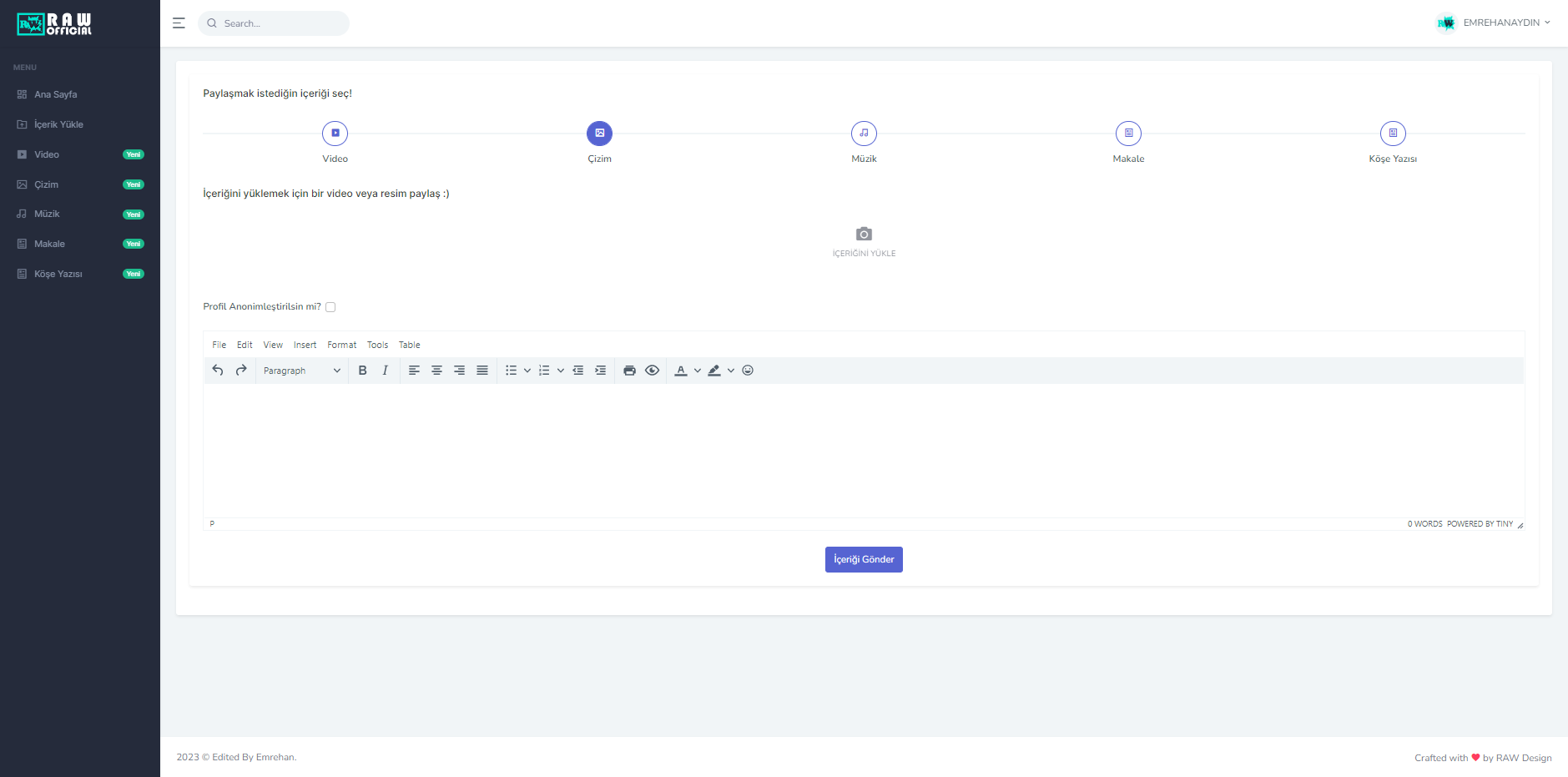Click the Print icon in the editor toolbar
Viewport: 1568px width, 777px height.
tap(629, 370)
